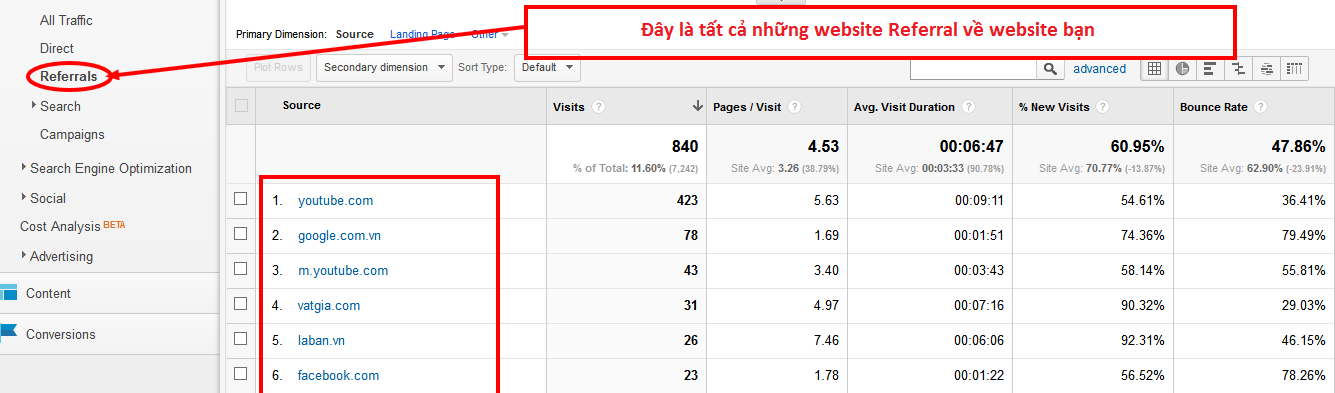Click the Visits column header
1335x393 pixels.
(569, 107)
